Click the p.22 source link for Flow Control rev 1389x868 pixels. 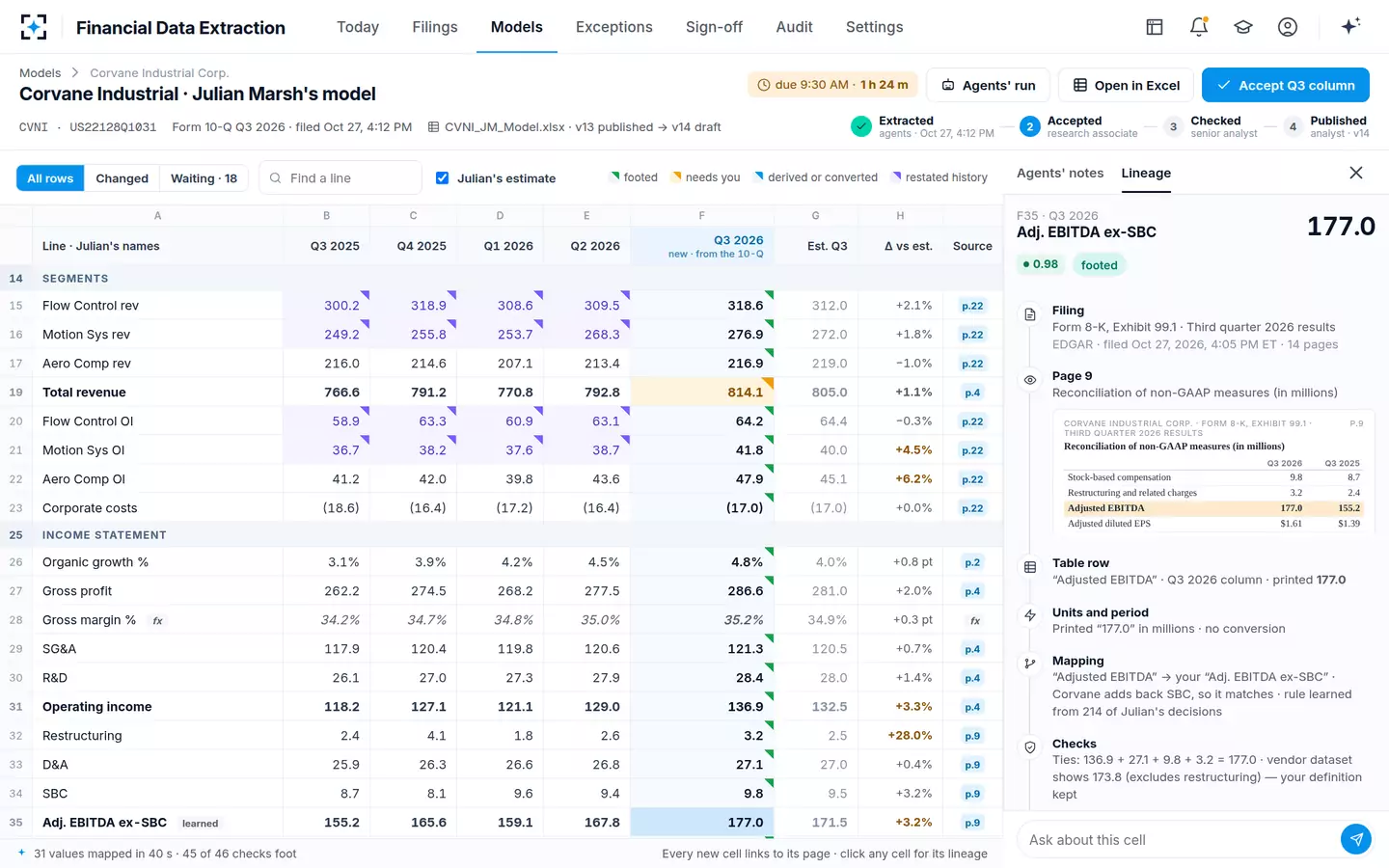[x=972, y=306]
